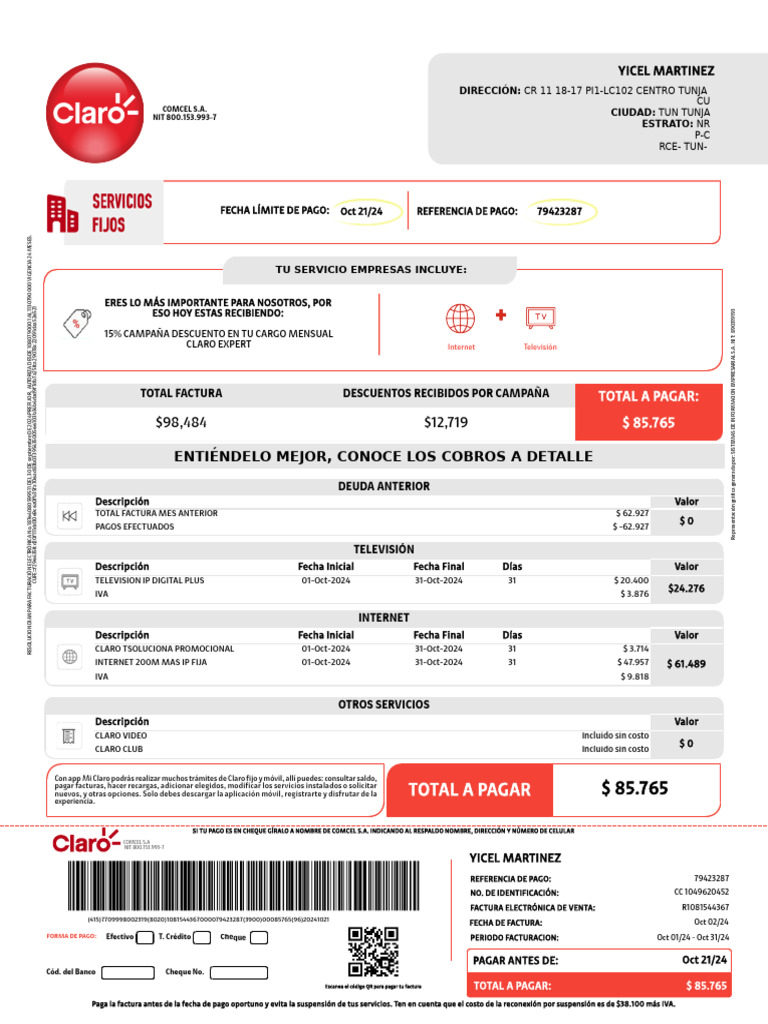Click the Total Factura amount $98,484
This screenshot has width=768, height=1024.
(181, 423)
